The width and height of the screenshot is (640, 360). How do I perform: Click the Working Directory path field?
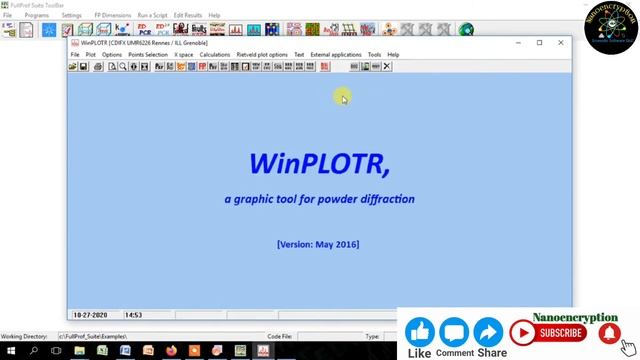(x=161, y=336)
